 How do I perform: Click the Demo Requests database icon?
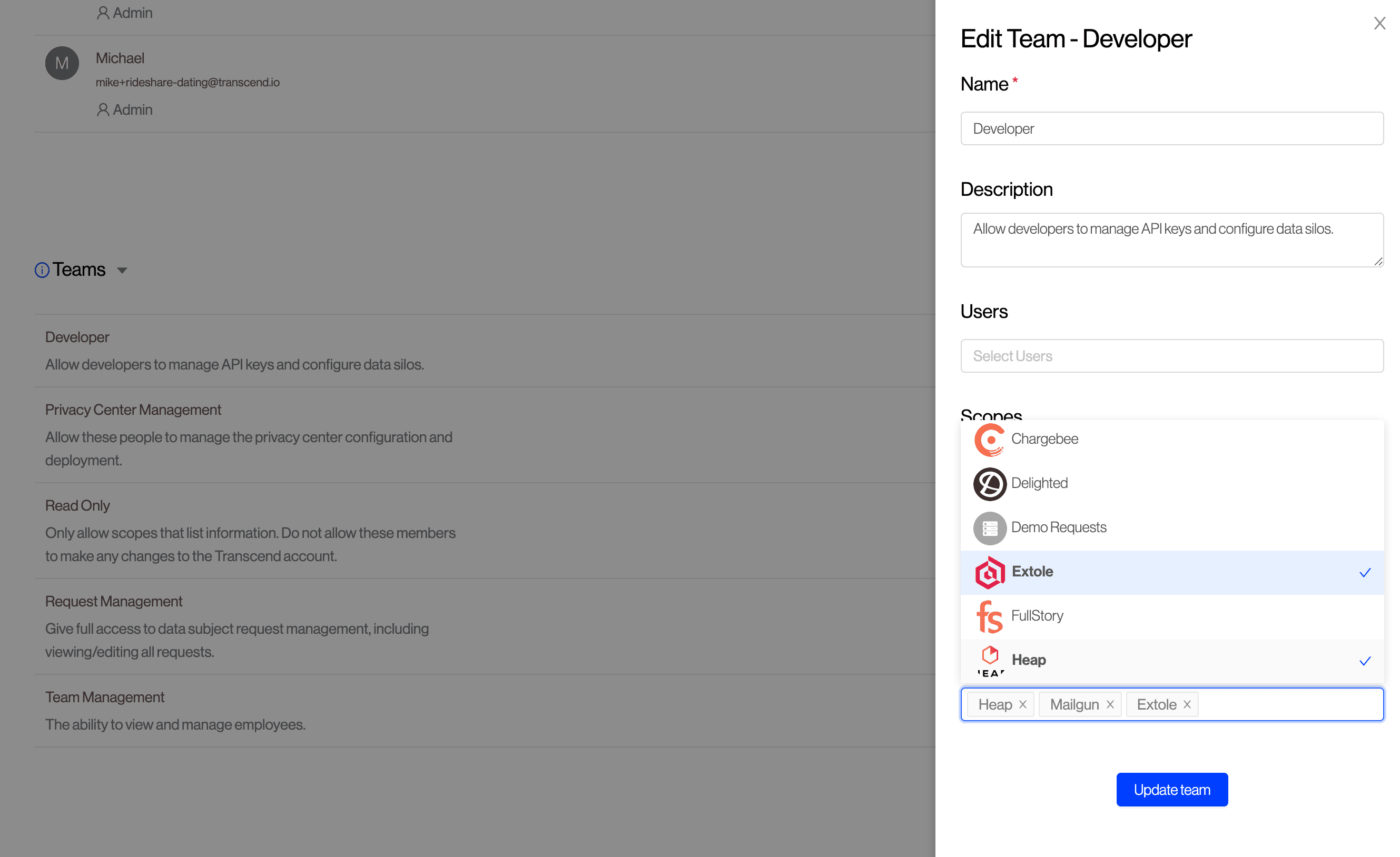tap(989, 527)
